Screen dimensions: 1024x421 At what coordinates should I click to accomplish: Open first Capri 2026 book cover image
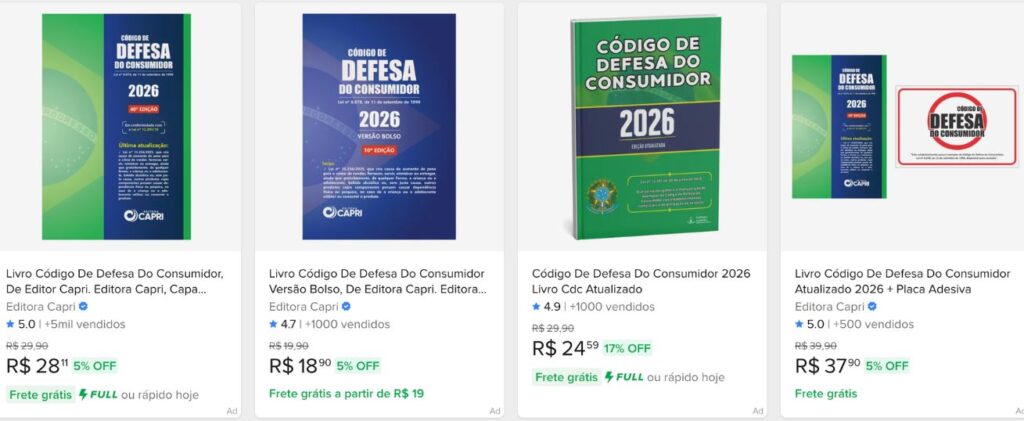pos(117,127)
